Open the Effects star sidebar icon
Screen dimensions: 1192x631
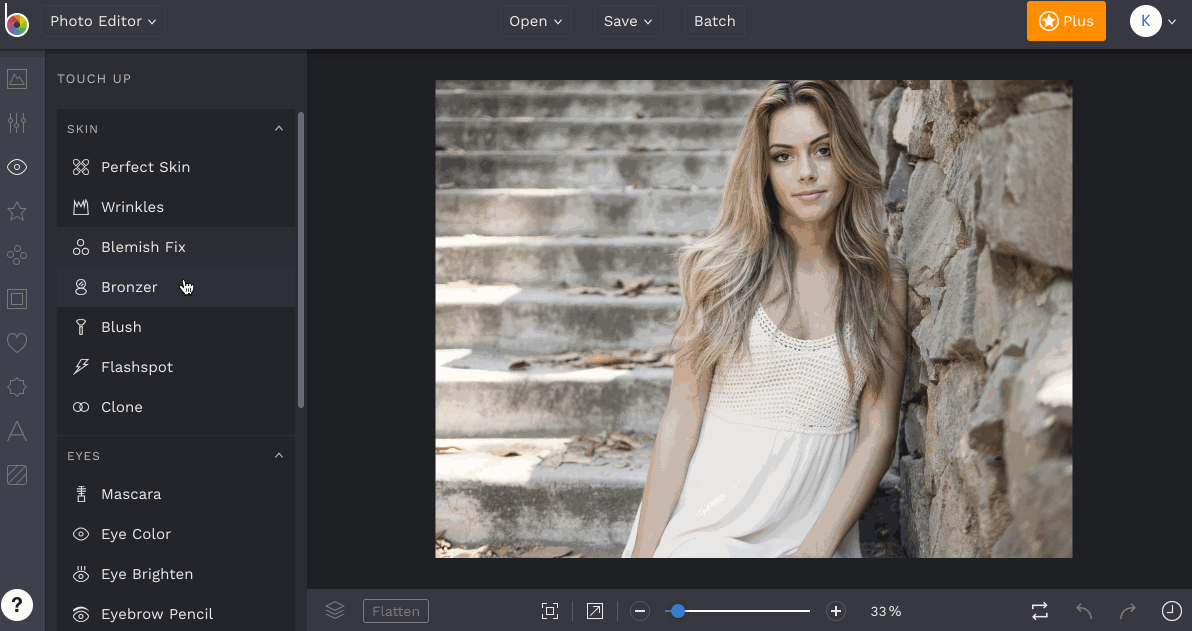click(x=17, y=211)
